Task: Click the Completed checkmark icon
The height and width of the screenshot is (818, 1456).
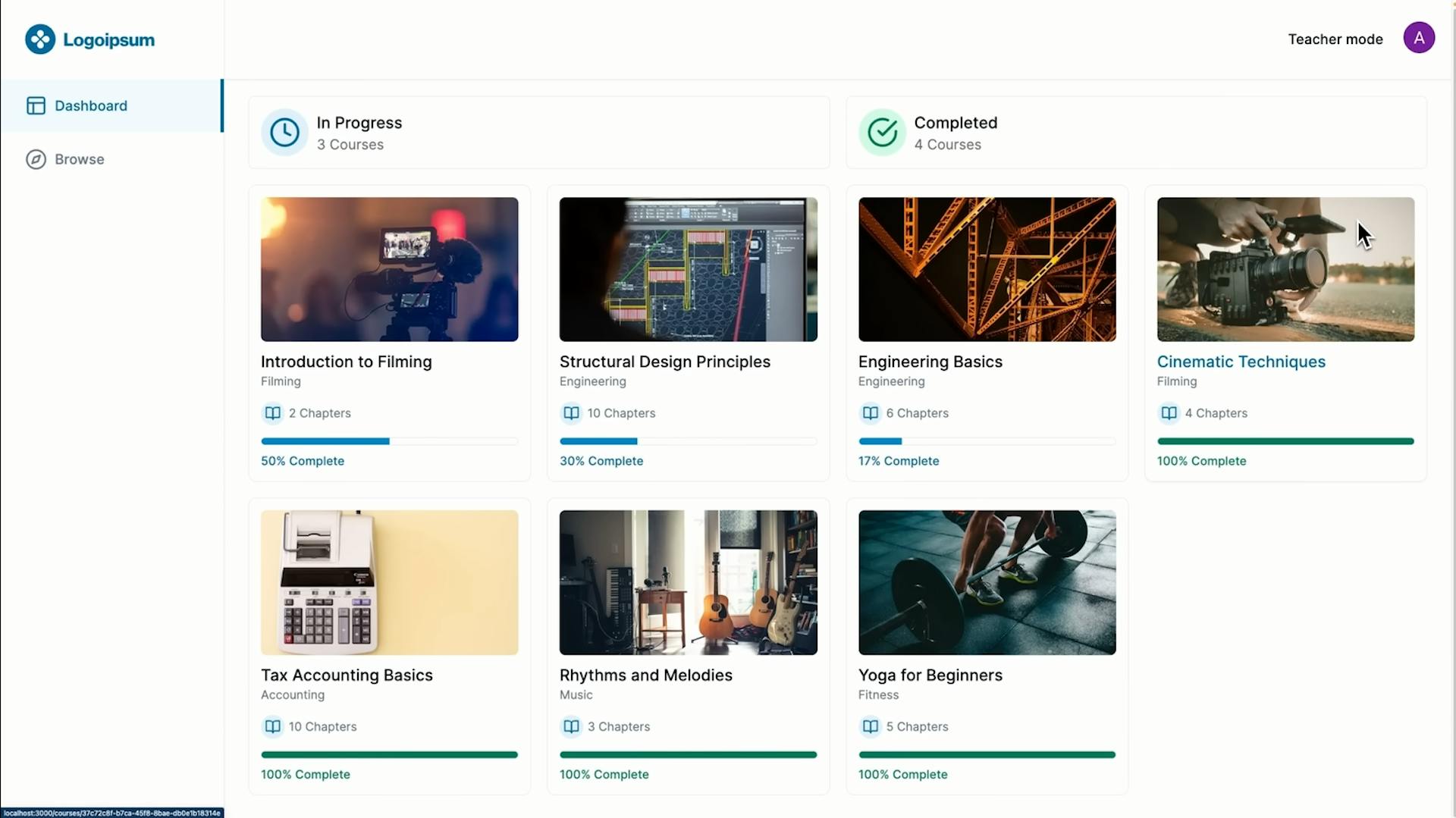Action: (882, 132)
